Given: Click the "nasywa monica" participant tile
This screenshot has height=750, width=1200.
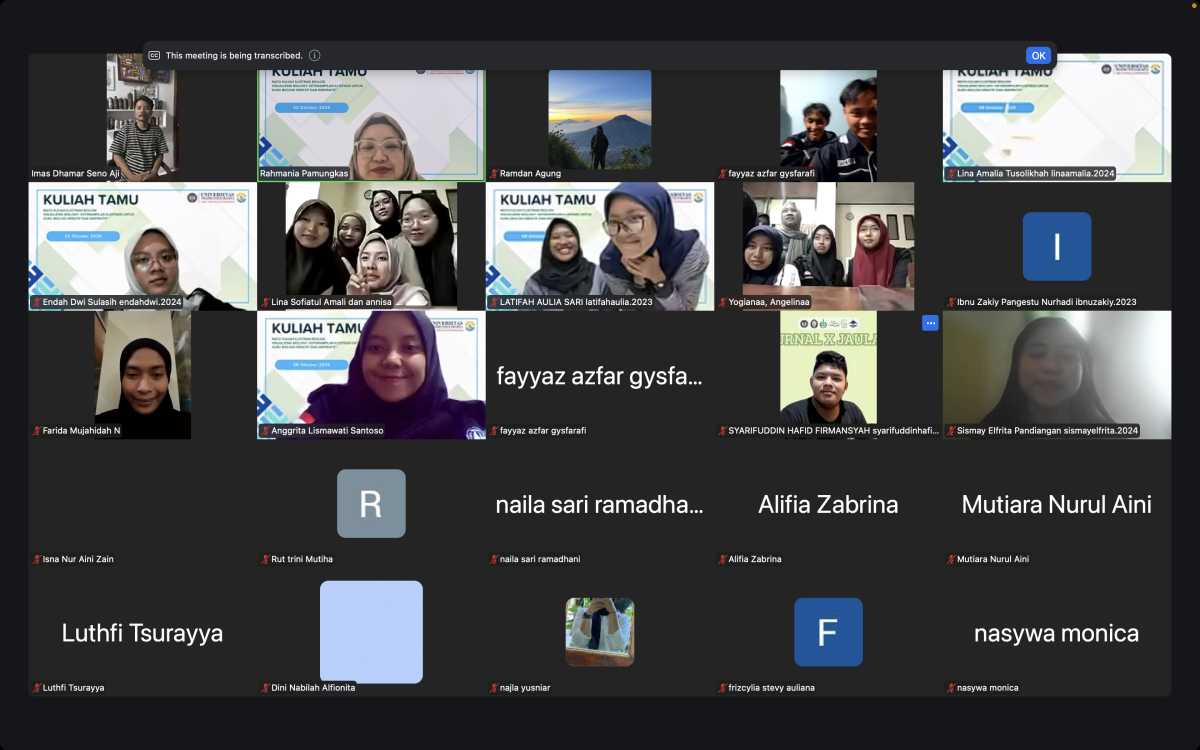Looking at the screenshot, I should click(1056, 633).
